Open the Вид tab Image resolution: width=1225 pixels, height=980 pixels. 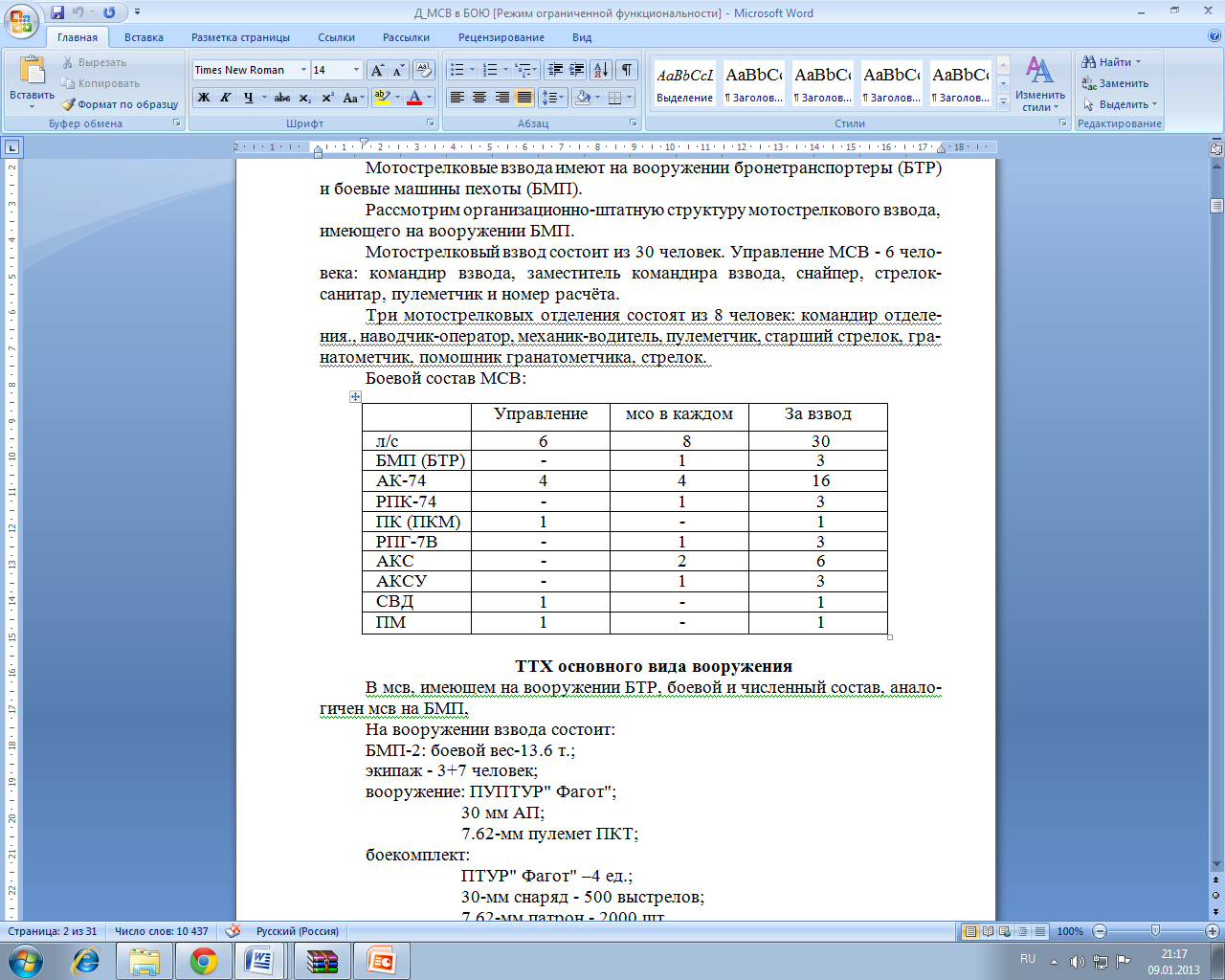[x=582, y=37]
